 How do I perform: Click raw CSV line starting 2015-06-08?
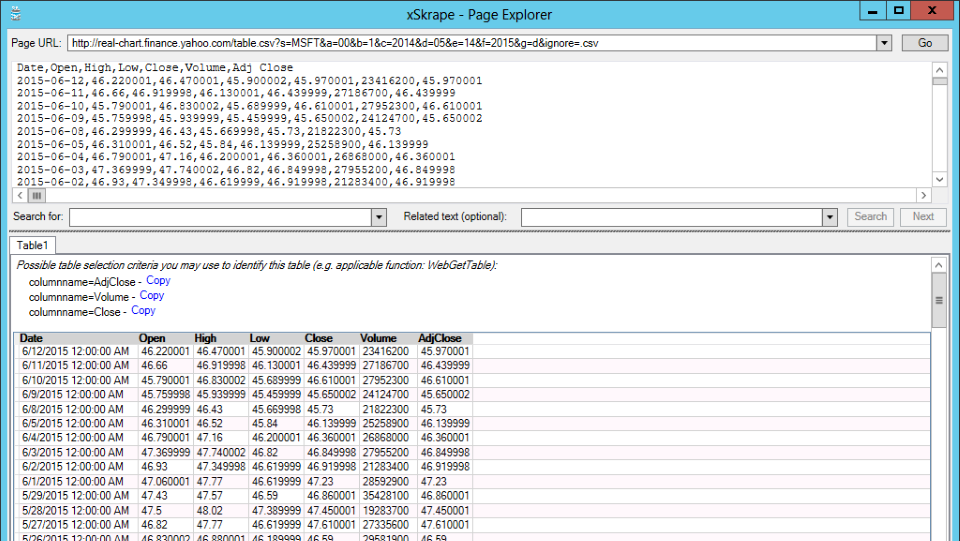(209, 131)
